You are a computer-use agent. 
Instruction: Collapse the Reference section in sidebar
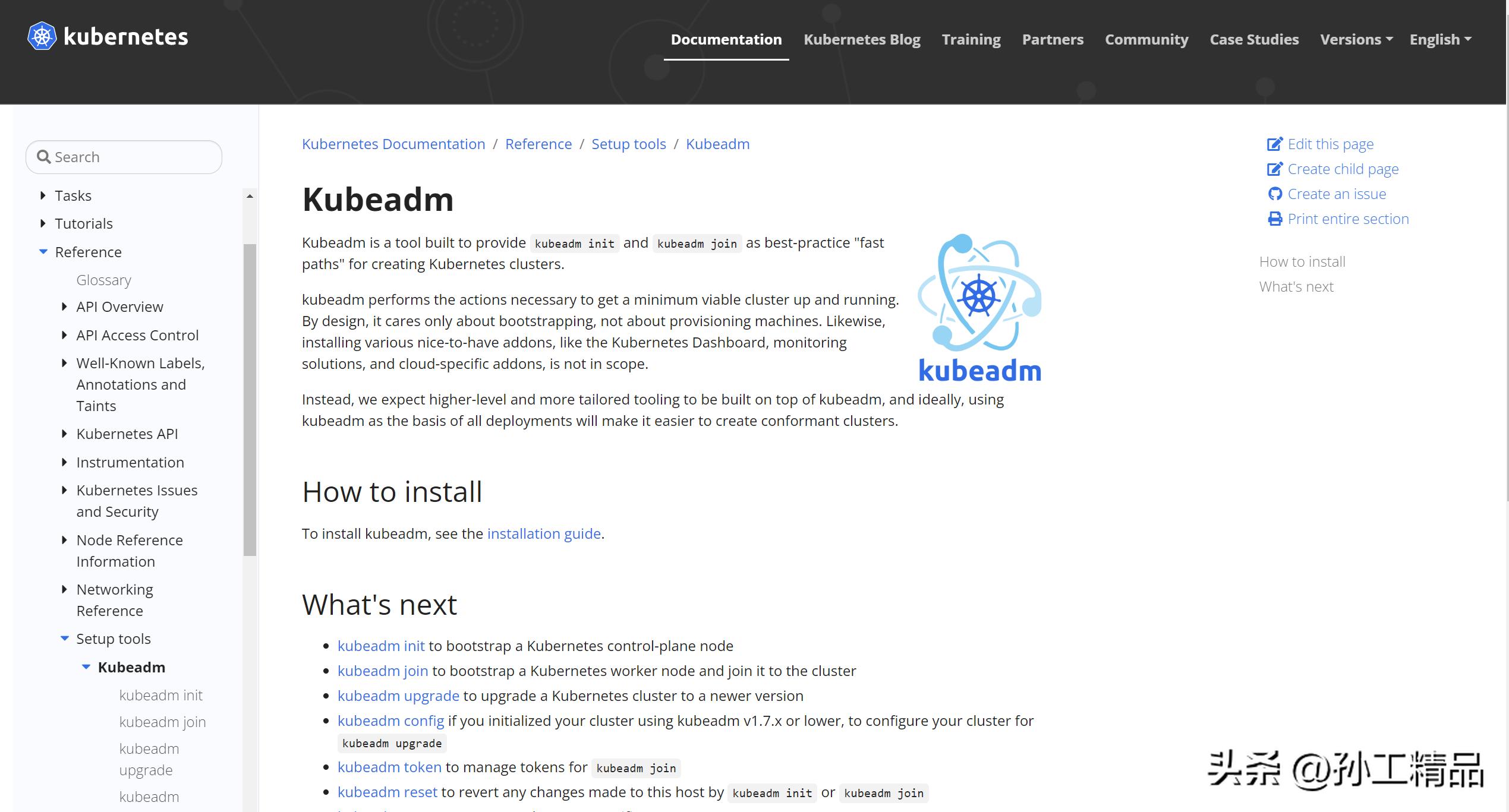(x=42, y=251)
